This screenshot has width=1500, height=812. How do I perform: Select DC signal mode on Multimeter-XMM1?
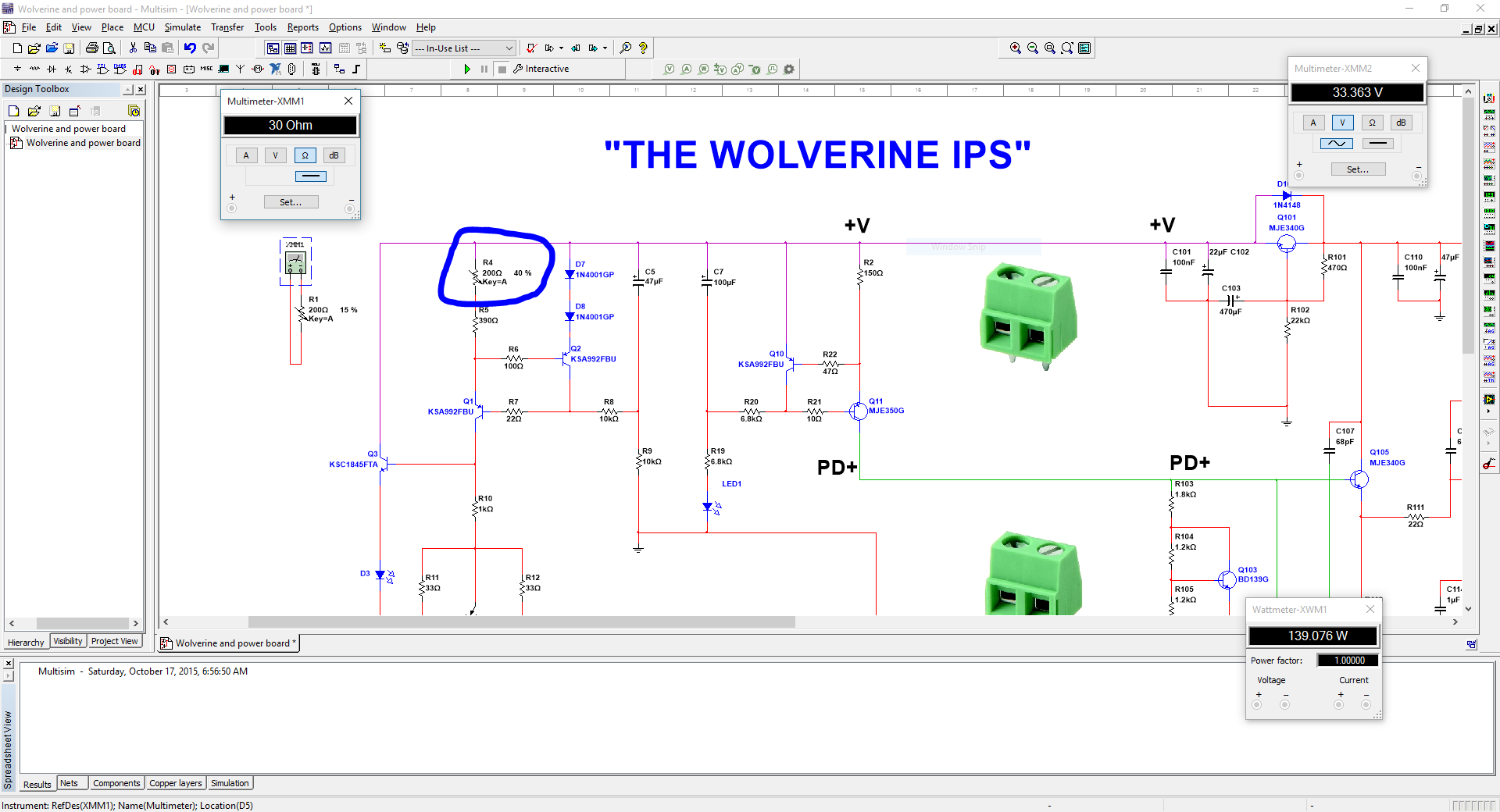pos(311,176)
